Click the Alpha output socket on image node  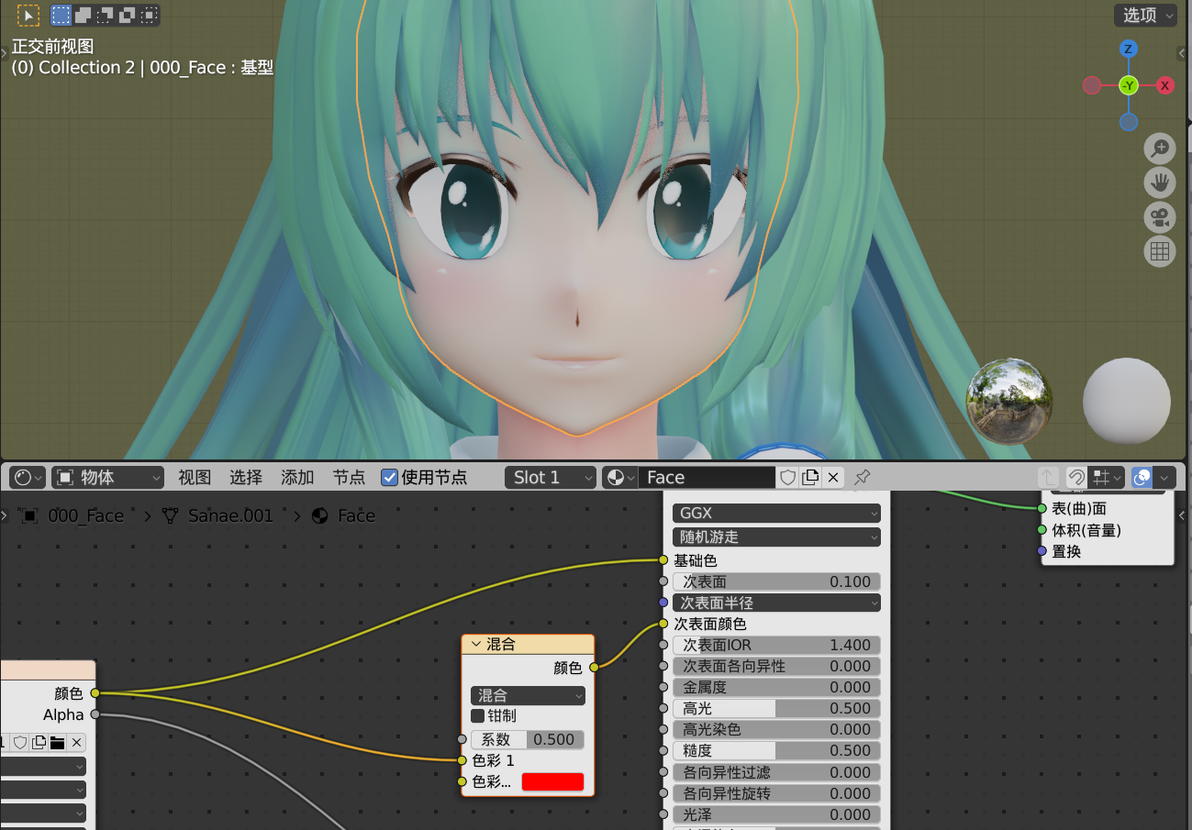(x=95, y=714)
